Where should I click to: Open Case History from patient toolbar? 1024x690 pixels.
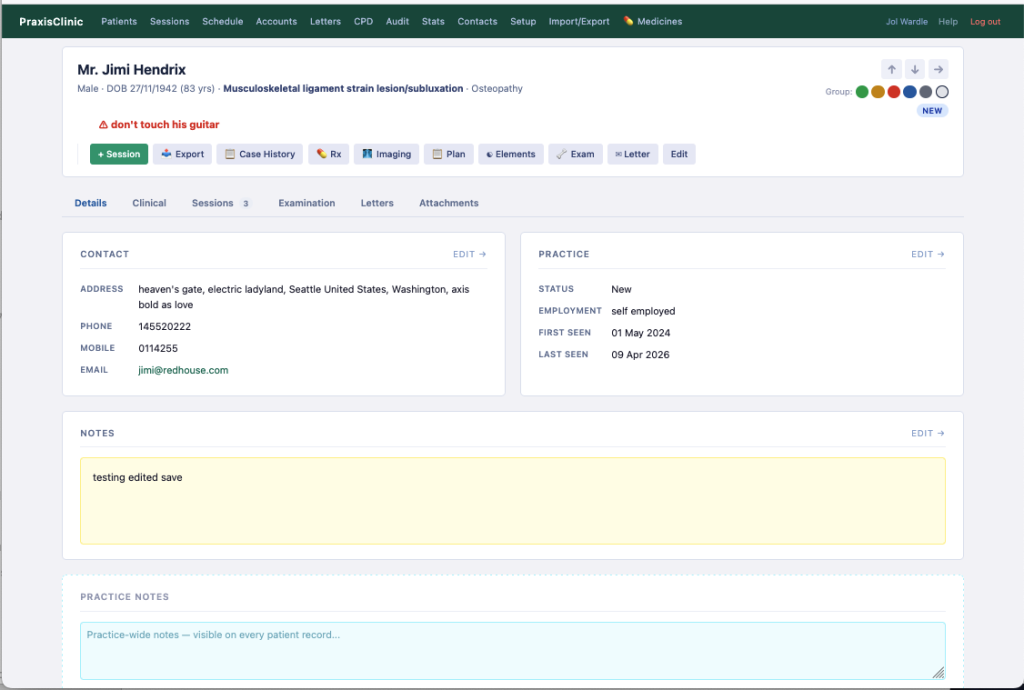260,154
